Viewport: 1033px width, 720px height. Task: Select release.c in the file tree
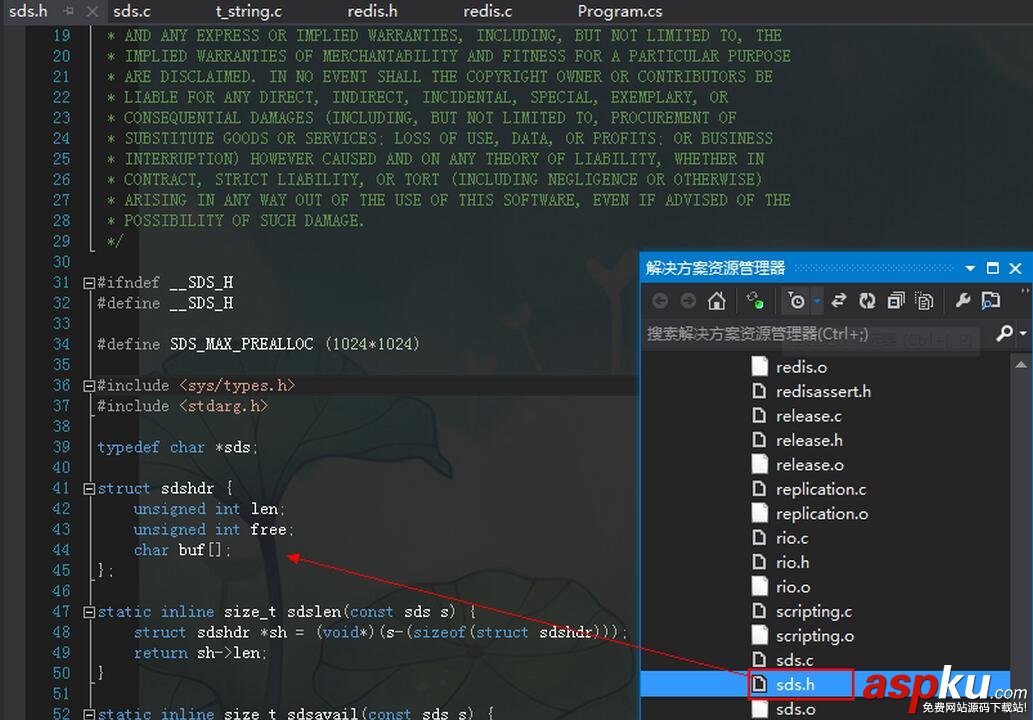coord(808,416)
